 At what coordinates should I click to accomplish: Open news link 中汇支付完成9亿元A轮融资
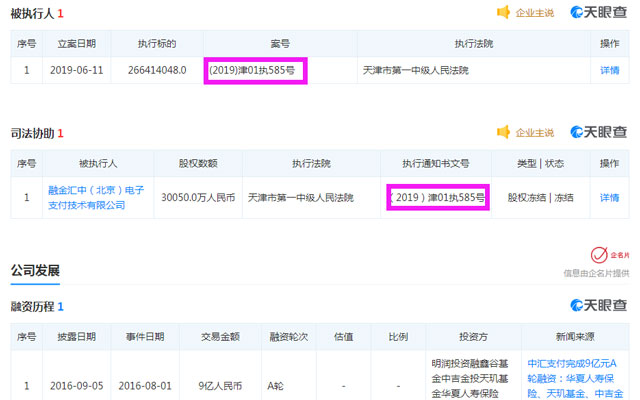pos(575,378)
